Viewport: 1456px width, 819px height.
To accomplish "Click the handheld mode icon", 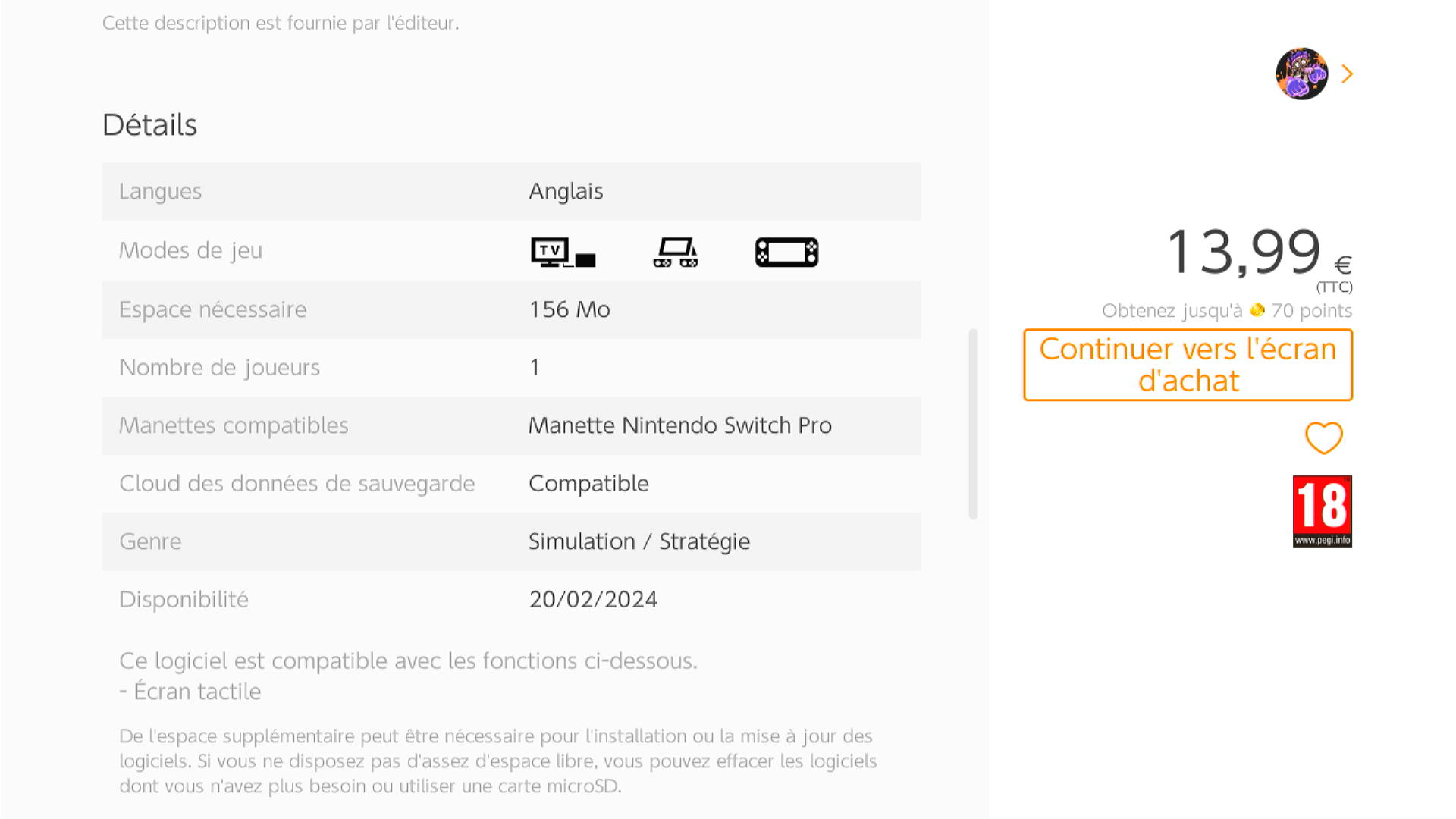I will 786,253.
